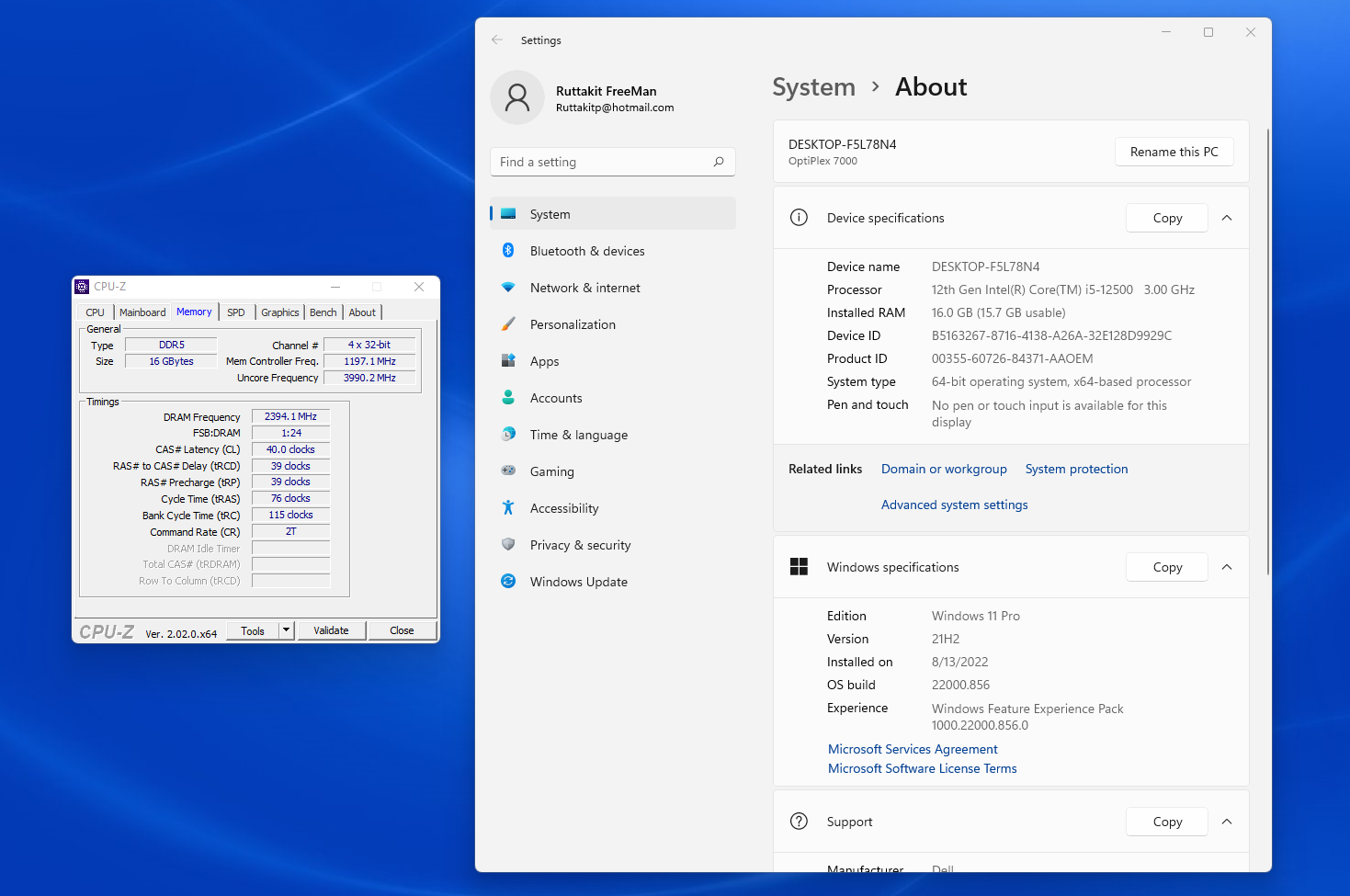Open Bluetooth & devices settings
1350x896 pixels.
point(613,251)
